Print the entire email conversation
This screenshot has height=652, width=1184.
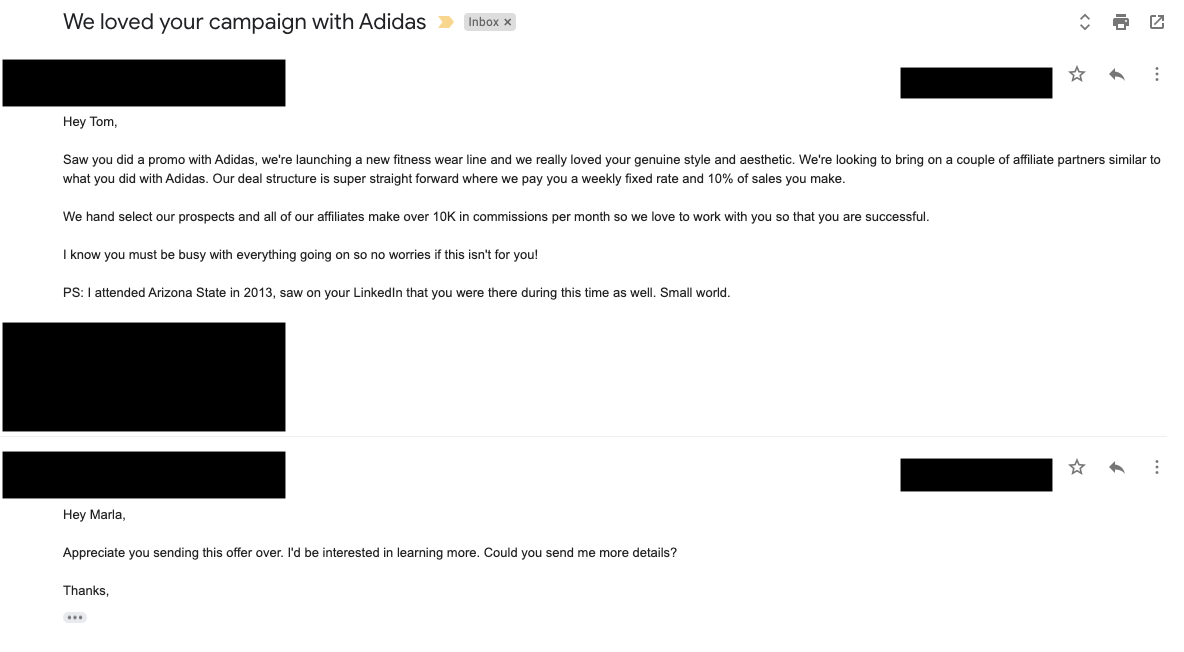(x=1121, y=22)
